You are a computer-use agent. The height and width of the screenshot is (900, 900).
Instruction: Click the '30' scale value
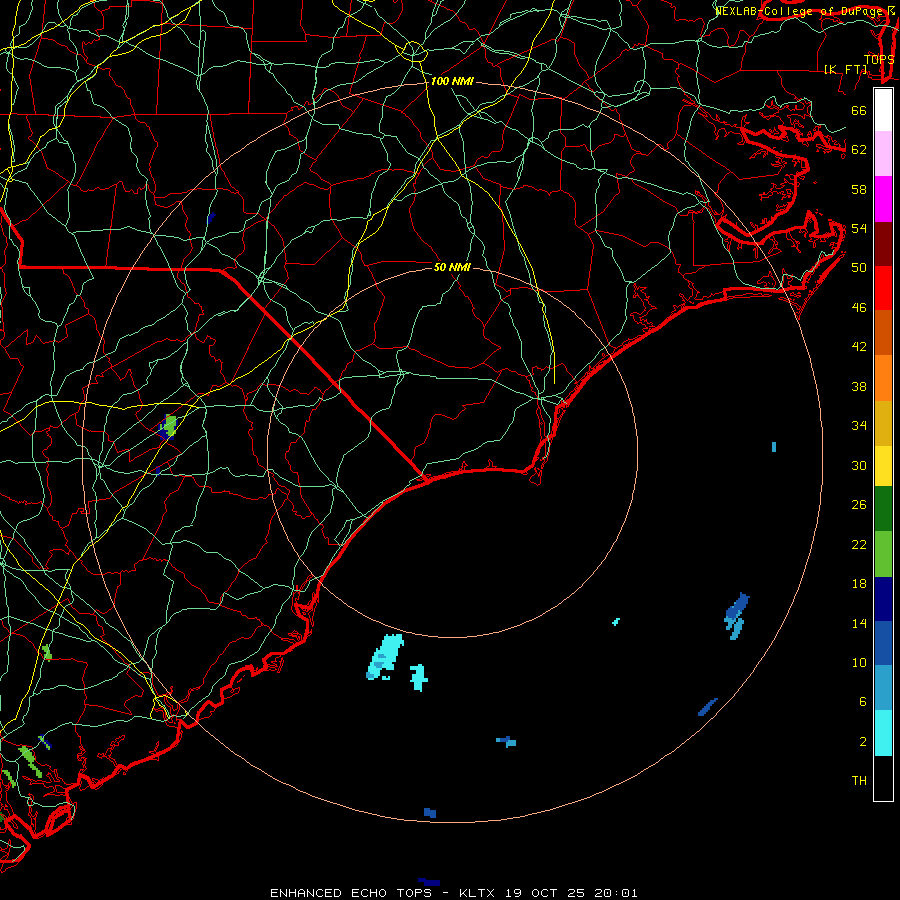click(x=859, y=465)
